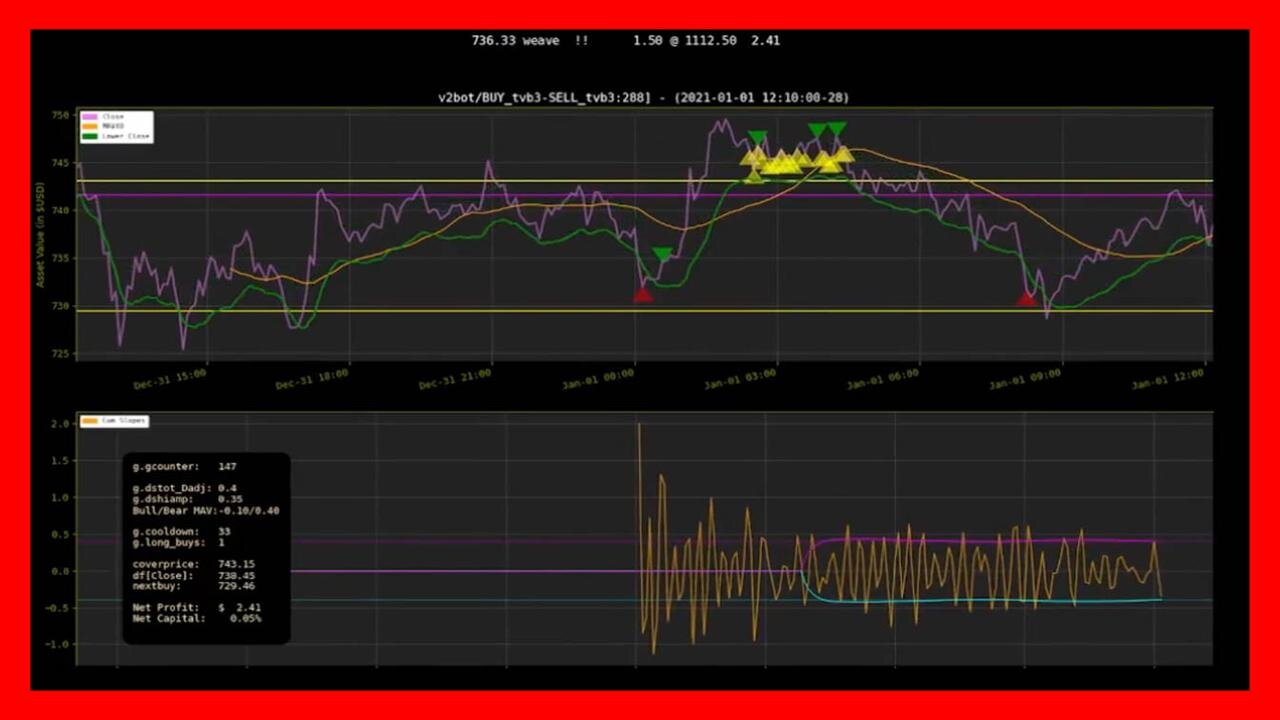
Task: Click the 'Cum Slopes' legend label
Action: [x=123, y=421]
